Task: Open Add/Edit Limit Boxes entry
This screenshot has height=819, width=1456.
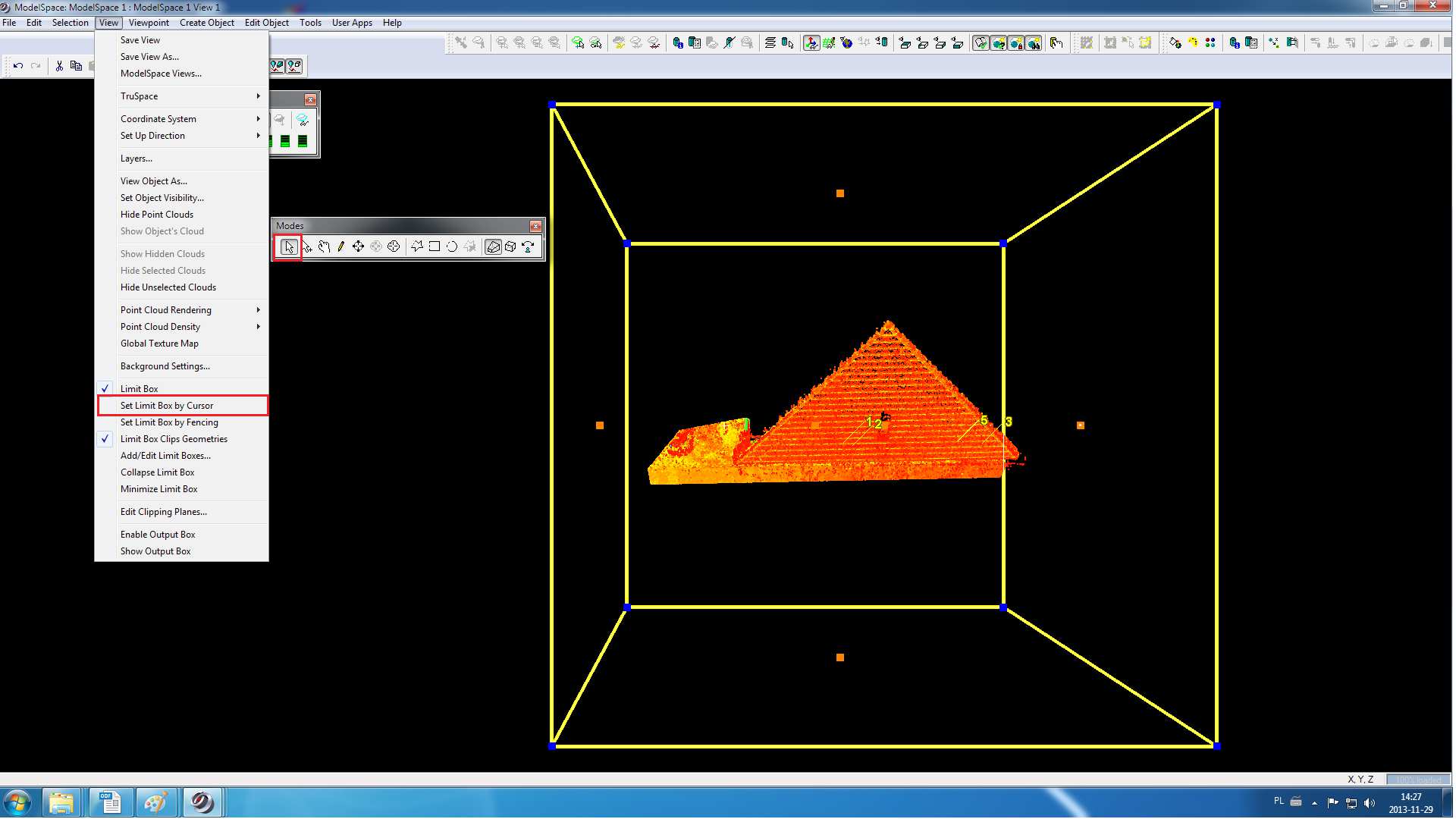Action: coord(182,456)
